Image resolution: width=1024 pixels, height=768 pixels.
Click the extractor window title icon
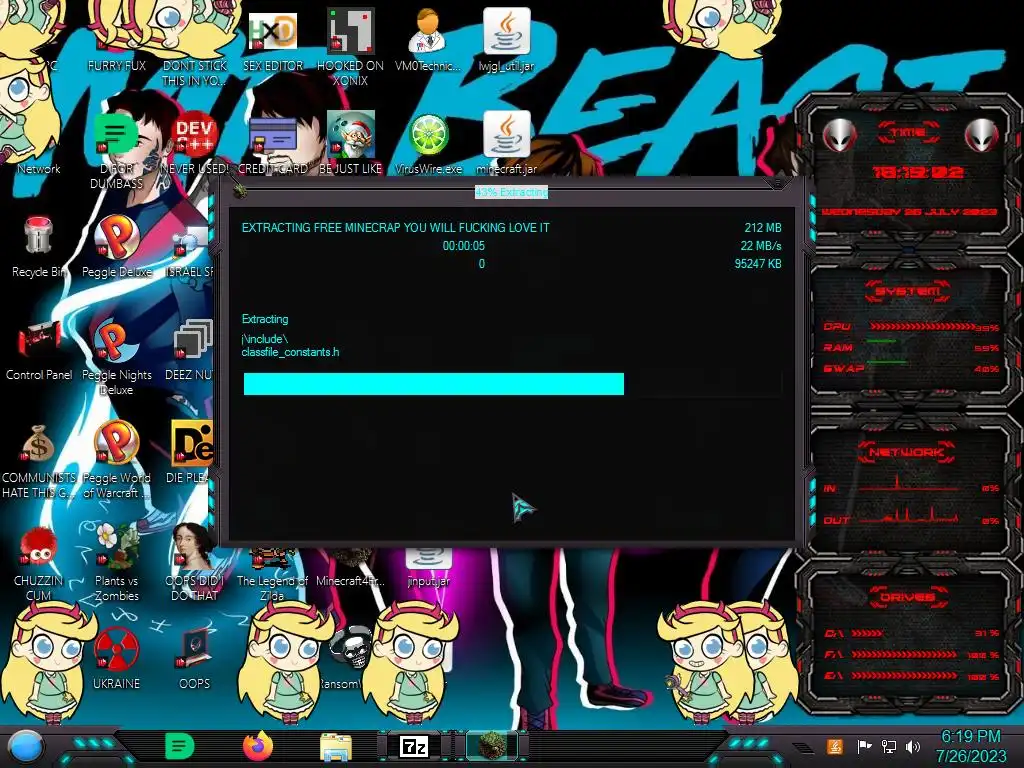point(240,191)
